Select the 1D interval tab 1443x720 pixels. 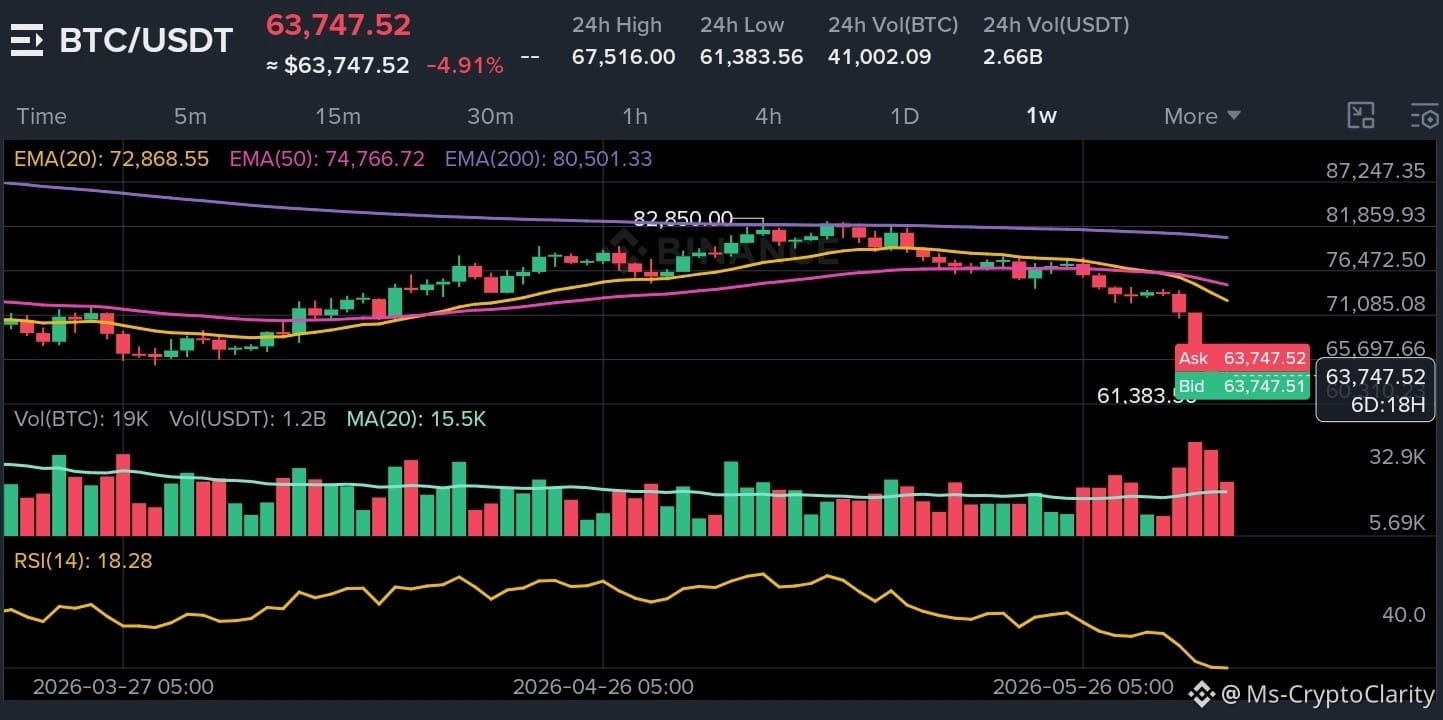tap(904, 116)
